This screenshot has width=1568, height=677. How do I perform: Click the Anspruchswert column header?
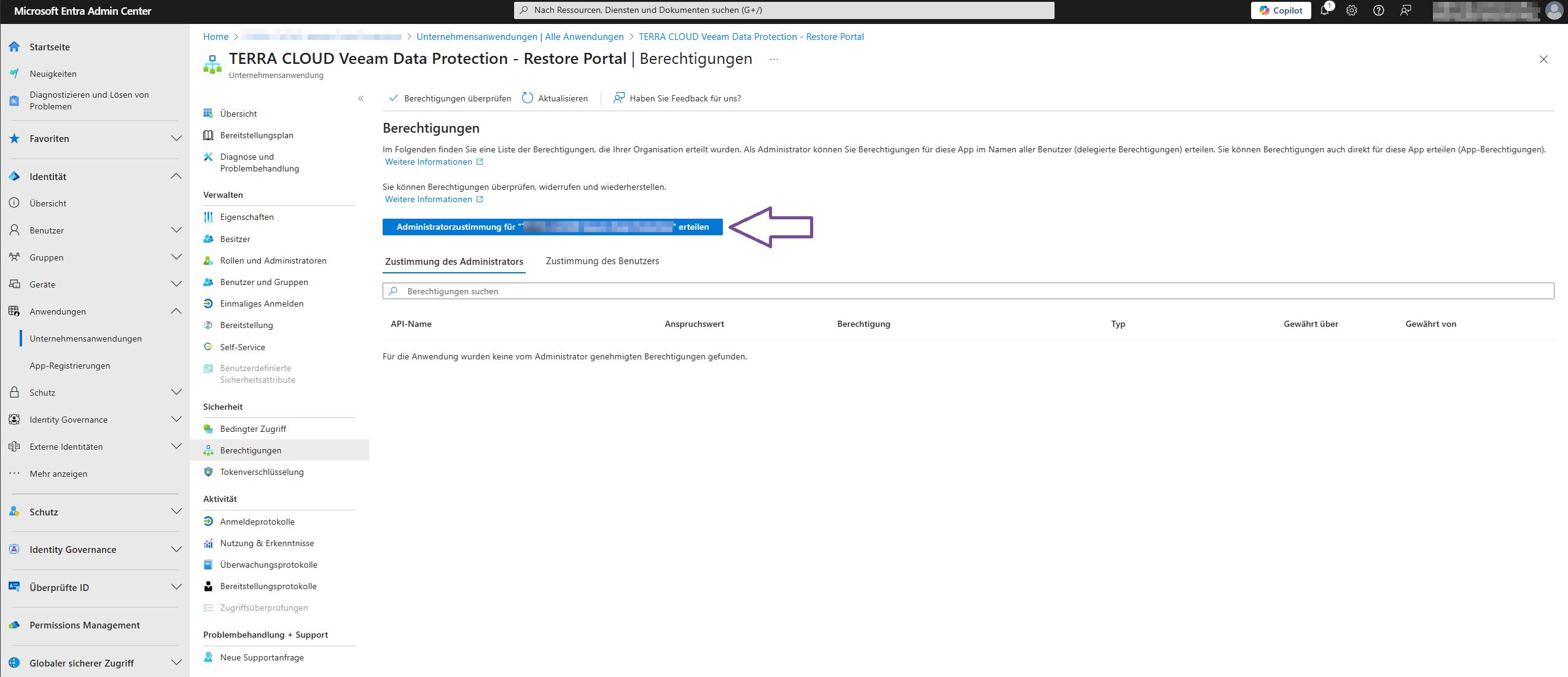point(694,324)
